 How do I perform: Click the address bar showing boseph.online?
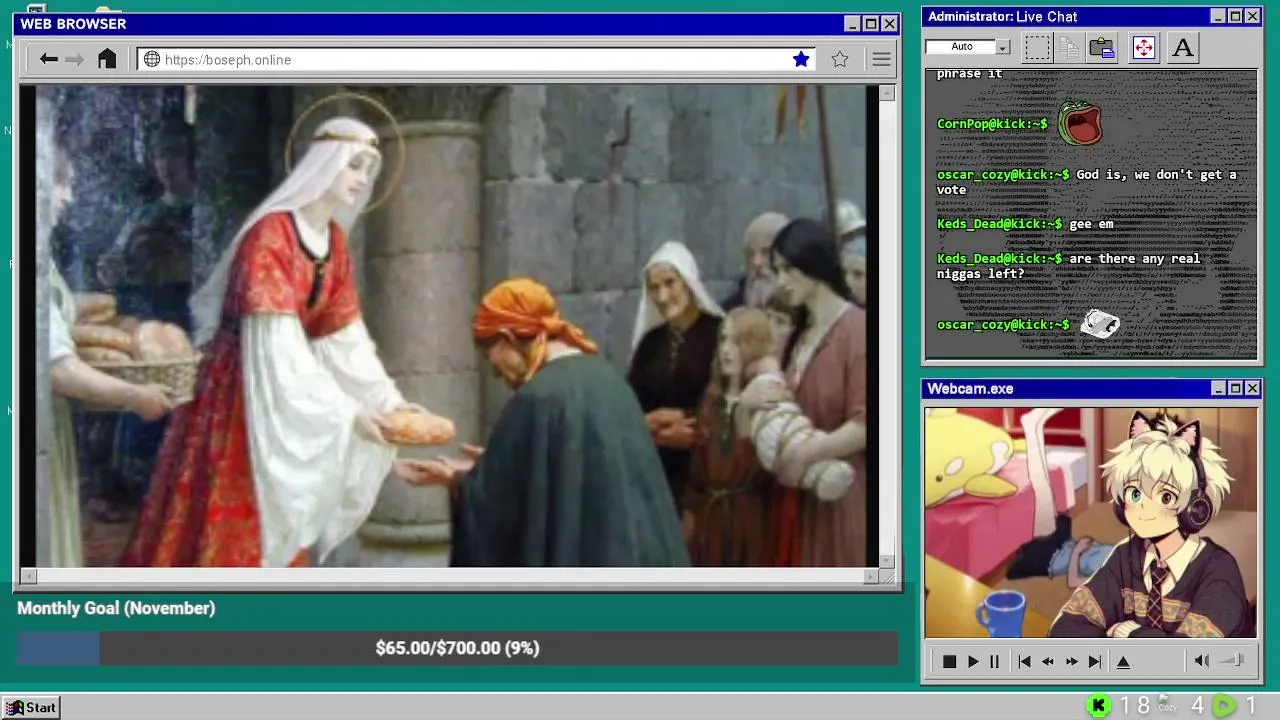[x=476, y=60]
